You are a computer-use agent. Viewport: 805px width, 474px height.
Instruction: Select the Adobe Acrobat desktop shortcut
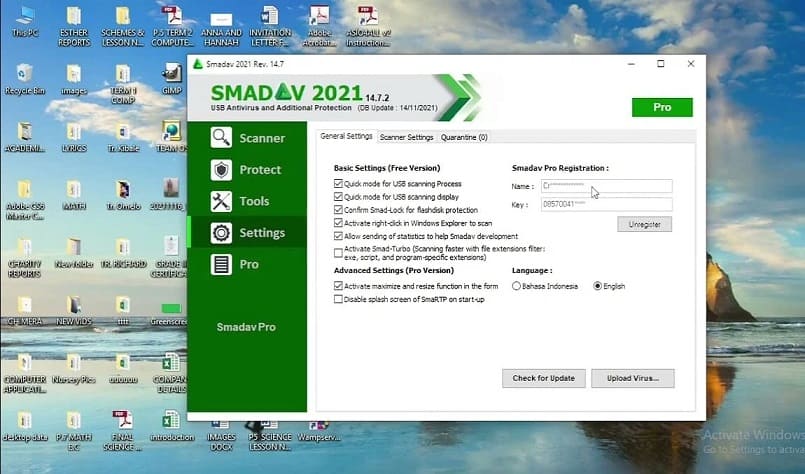[x=319, y=27]
